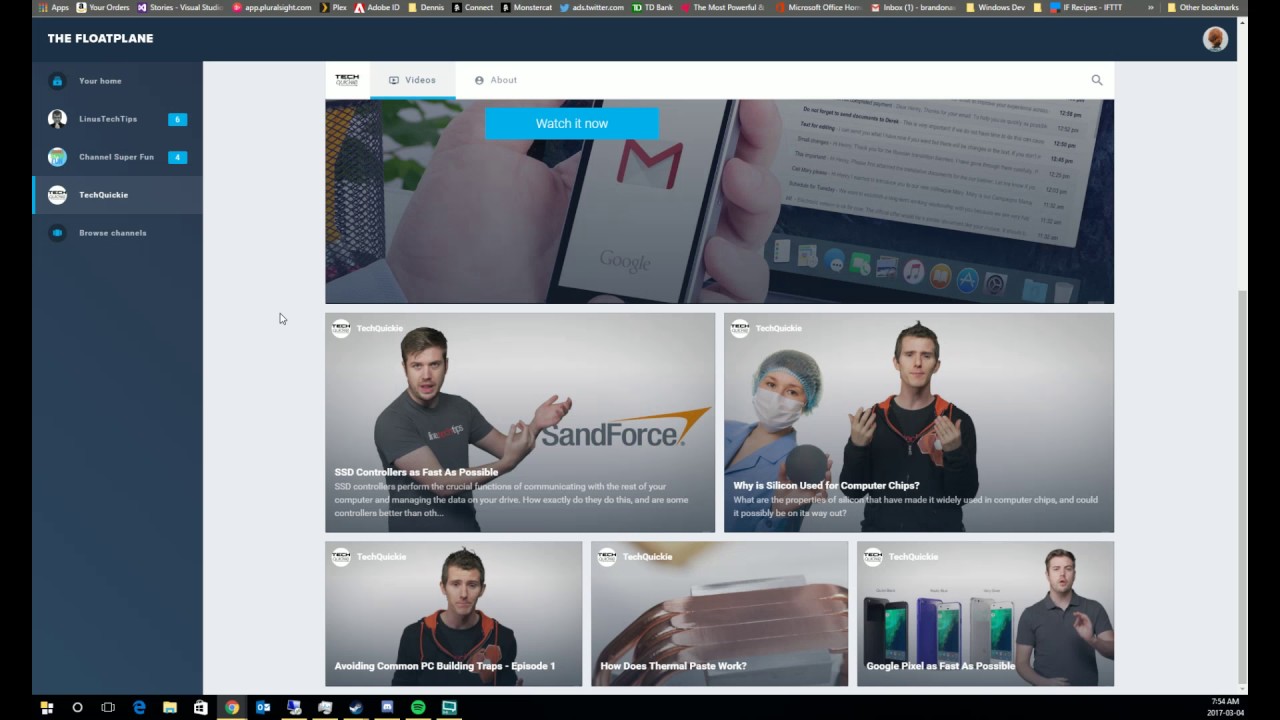Screen dimensions: 1280x720
Task: Switch to the About tab
Action: tap(496, 80)
